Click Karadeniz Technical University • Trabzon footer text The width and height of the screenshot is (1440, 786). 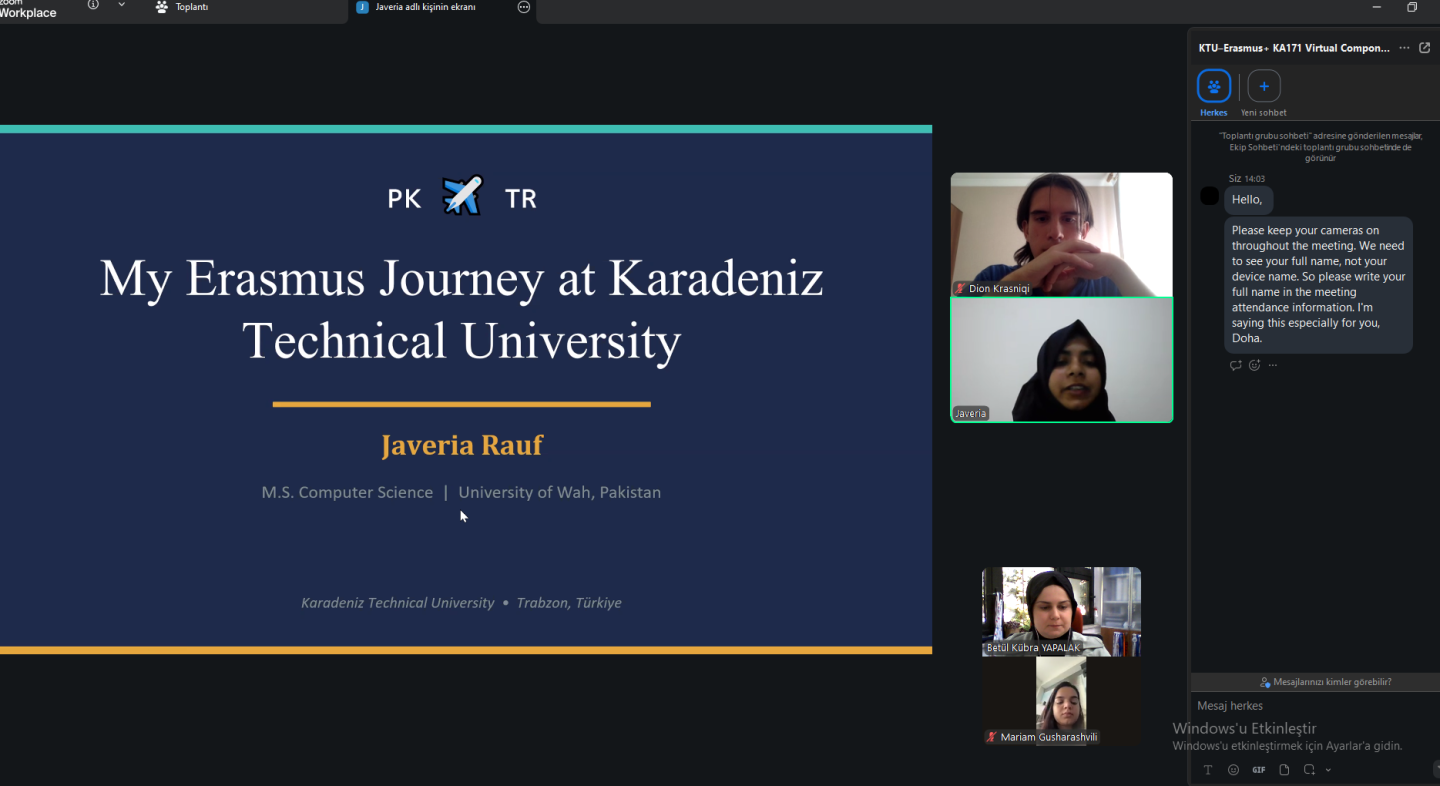(x=461, y=603)
